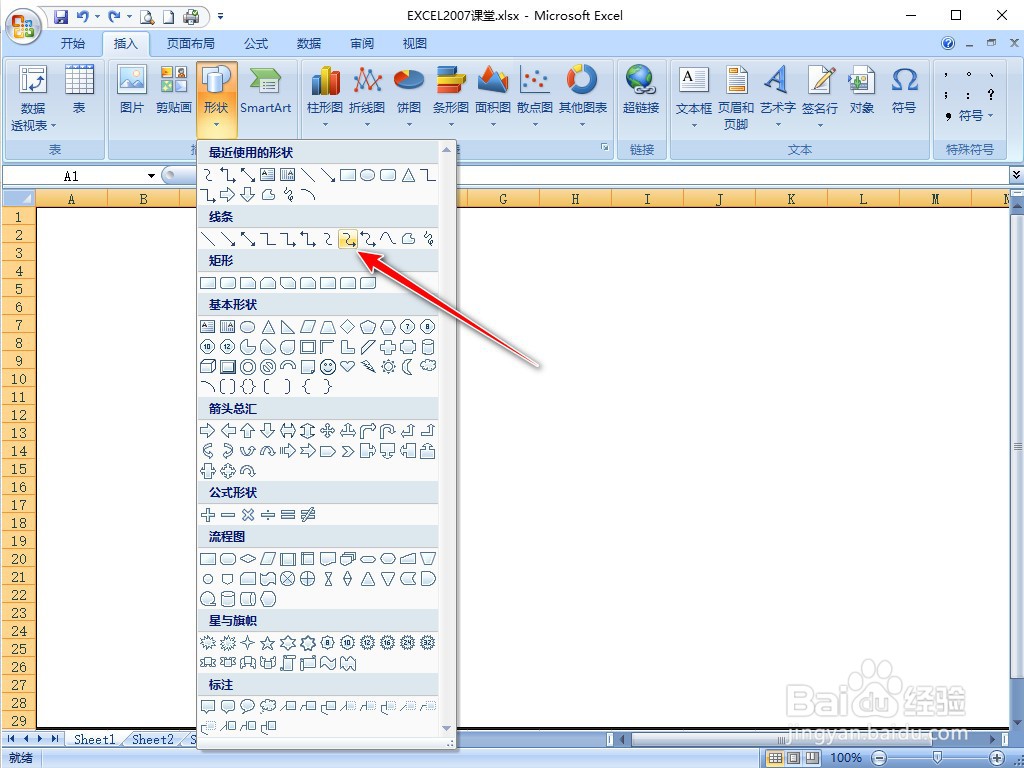Open the Office button menu
Viewport: 1024px width, 768px height.
click(24, 27)
